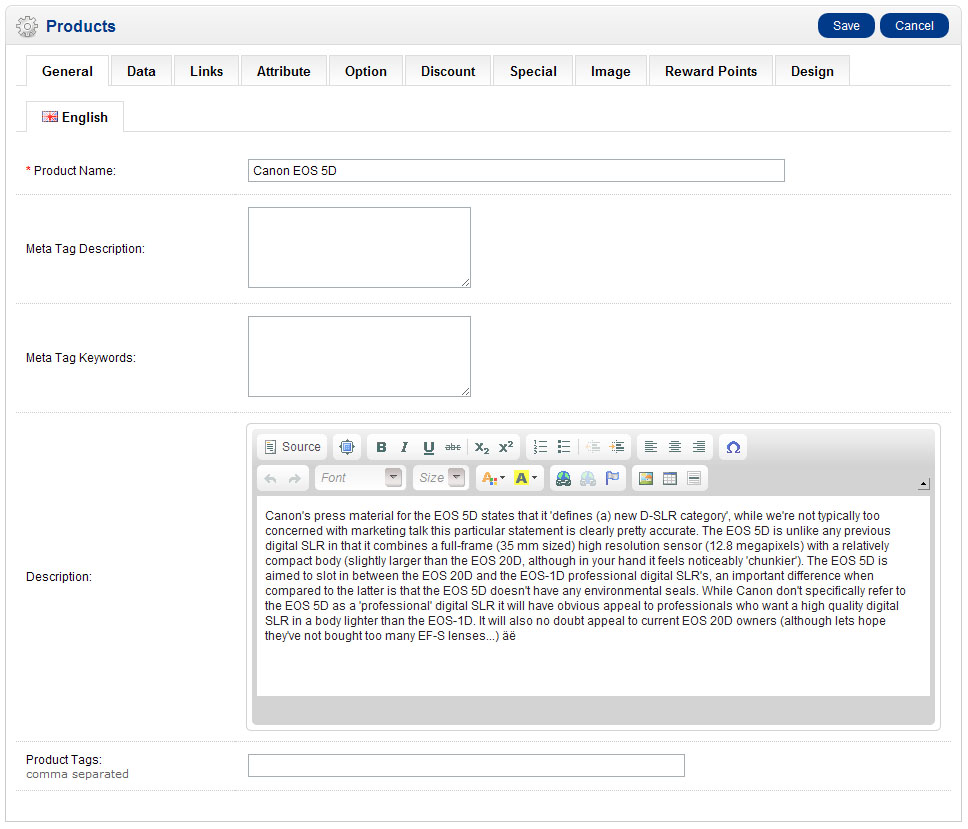968x829 pixels.
Task: Insert a numbered list in the description
Action: 540,447
